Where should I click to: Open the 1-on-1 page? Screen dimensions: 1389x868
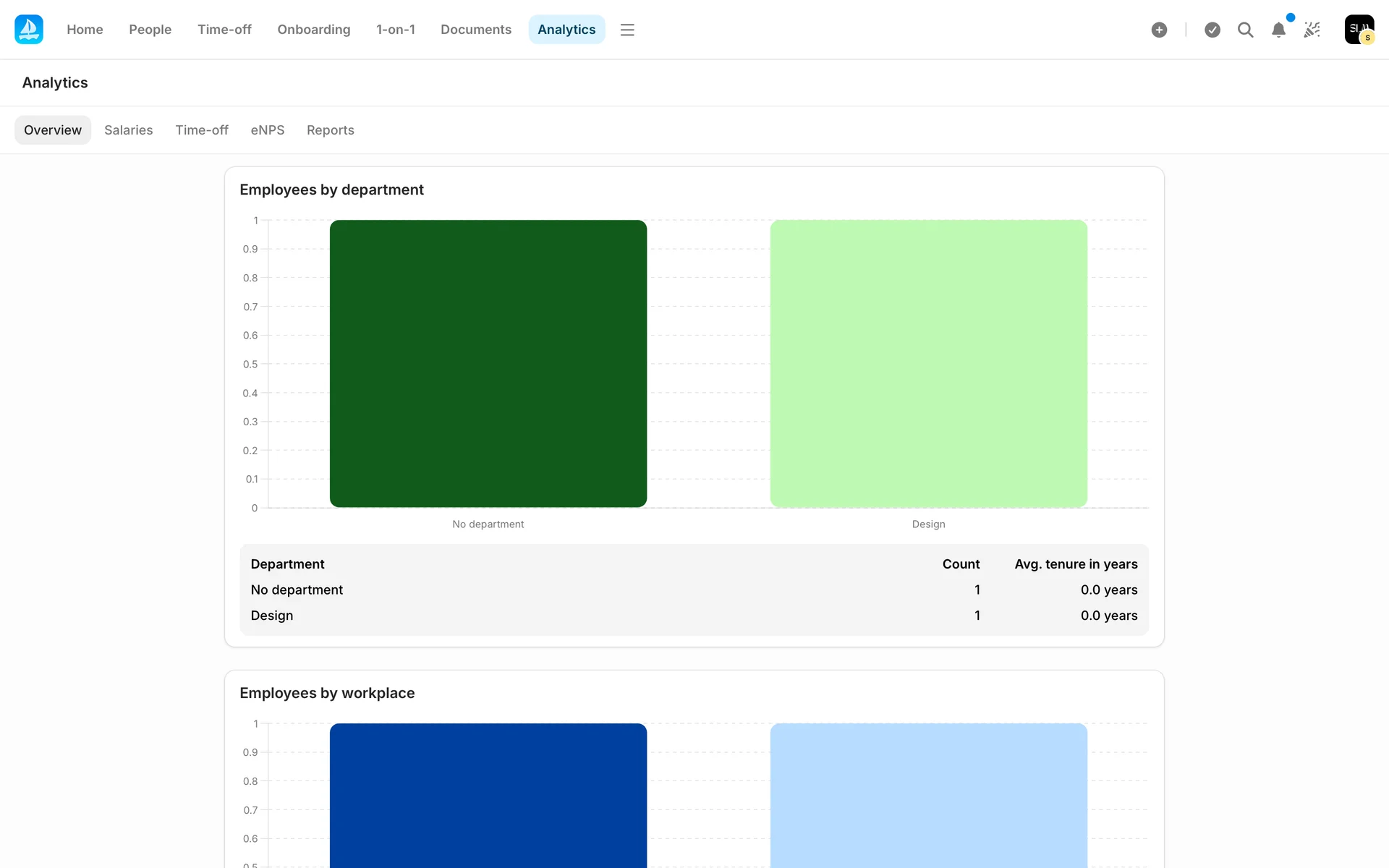click(395, 30)
